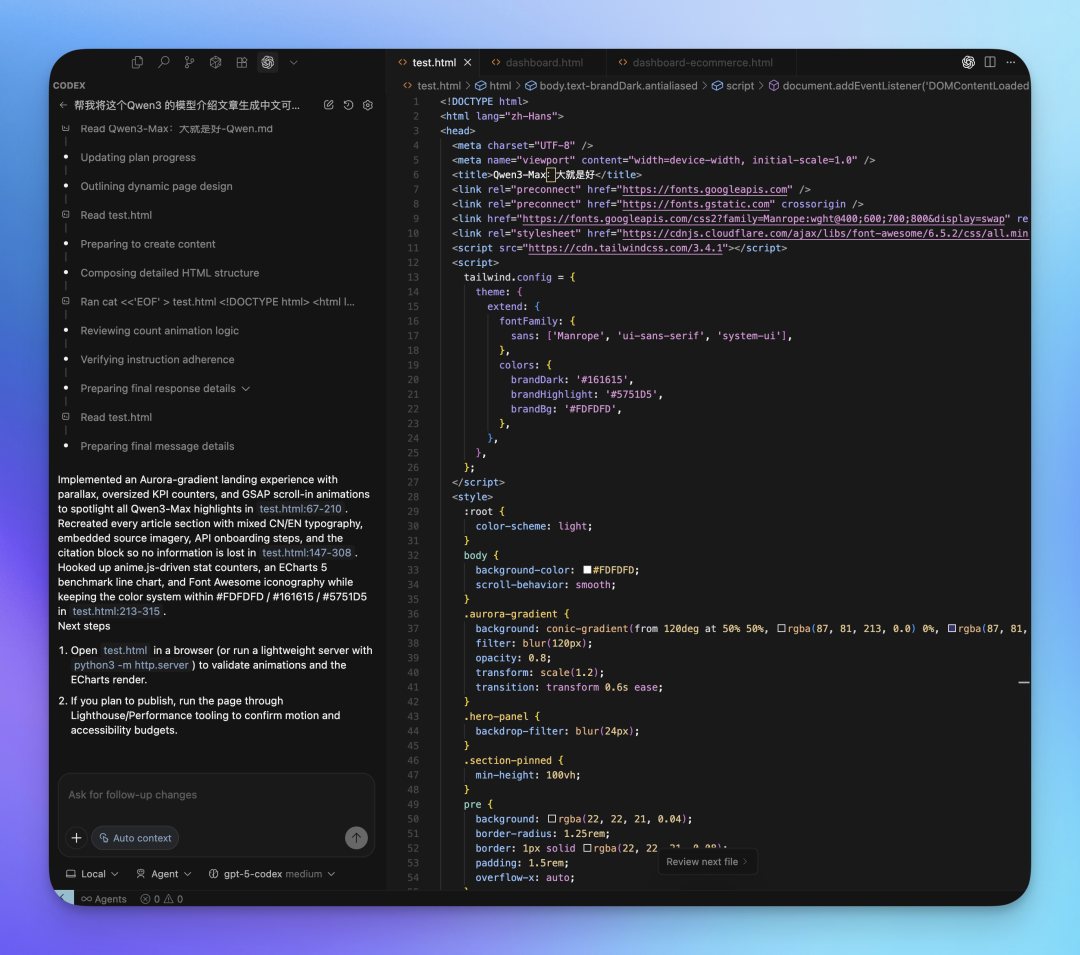Viewport: 1080px width, 955px height.
Task: Open Codex settings gear
Action: [x=368, y=105]
